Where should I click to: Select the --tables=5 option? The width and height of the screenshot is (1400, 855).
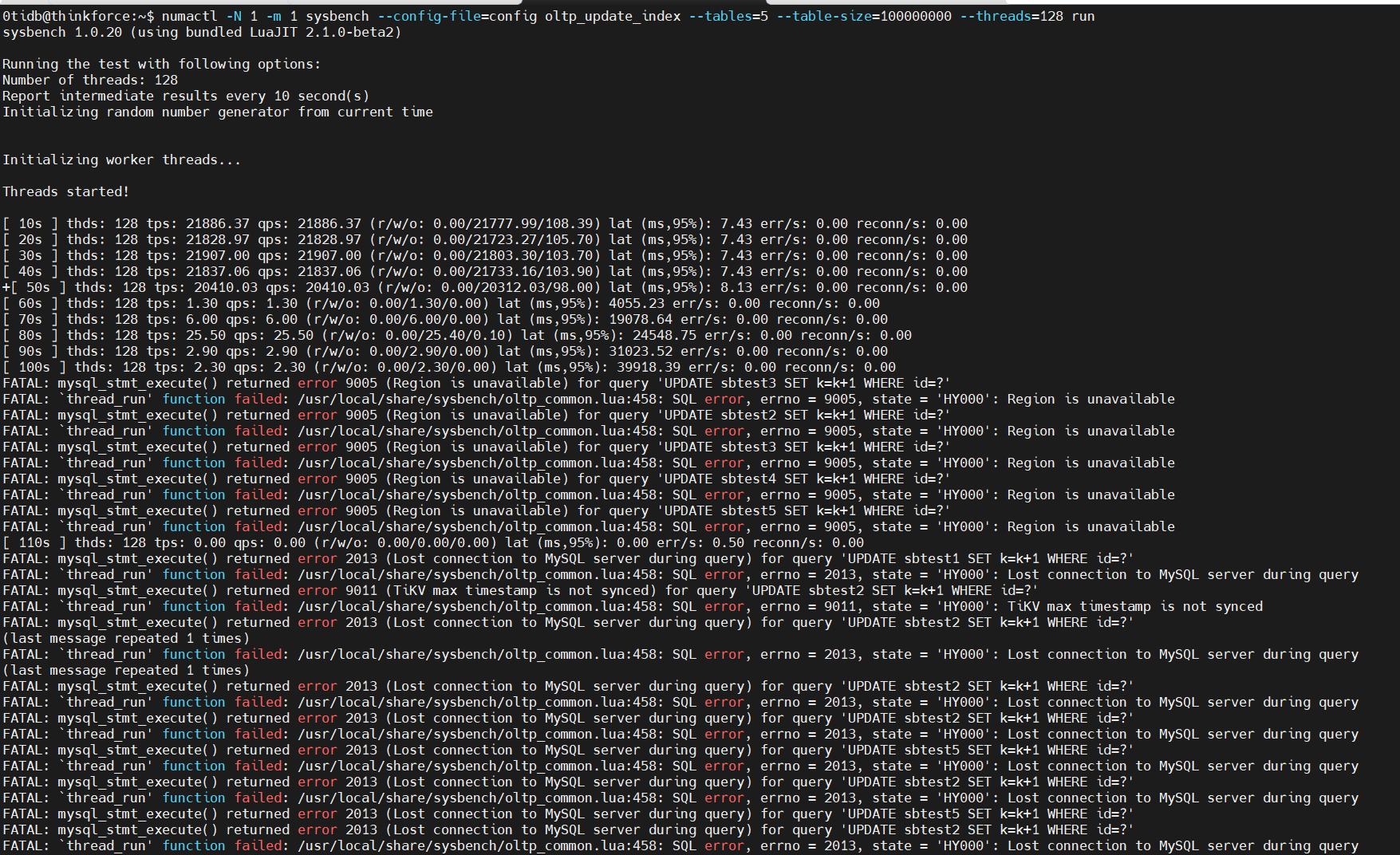click(728, 16)
